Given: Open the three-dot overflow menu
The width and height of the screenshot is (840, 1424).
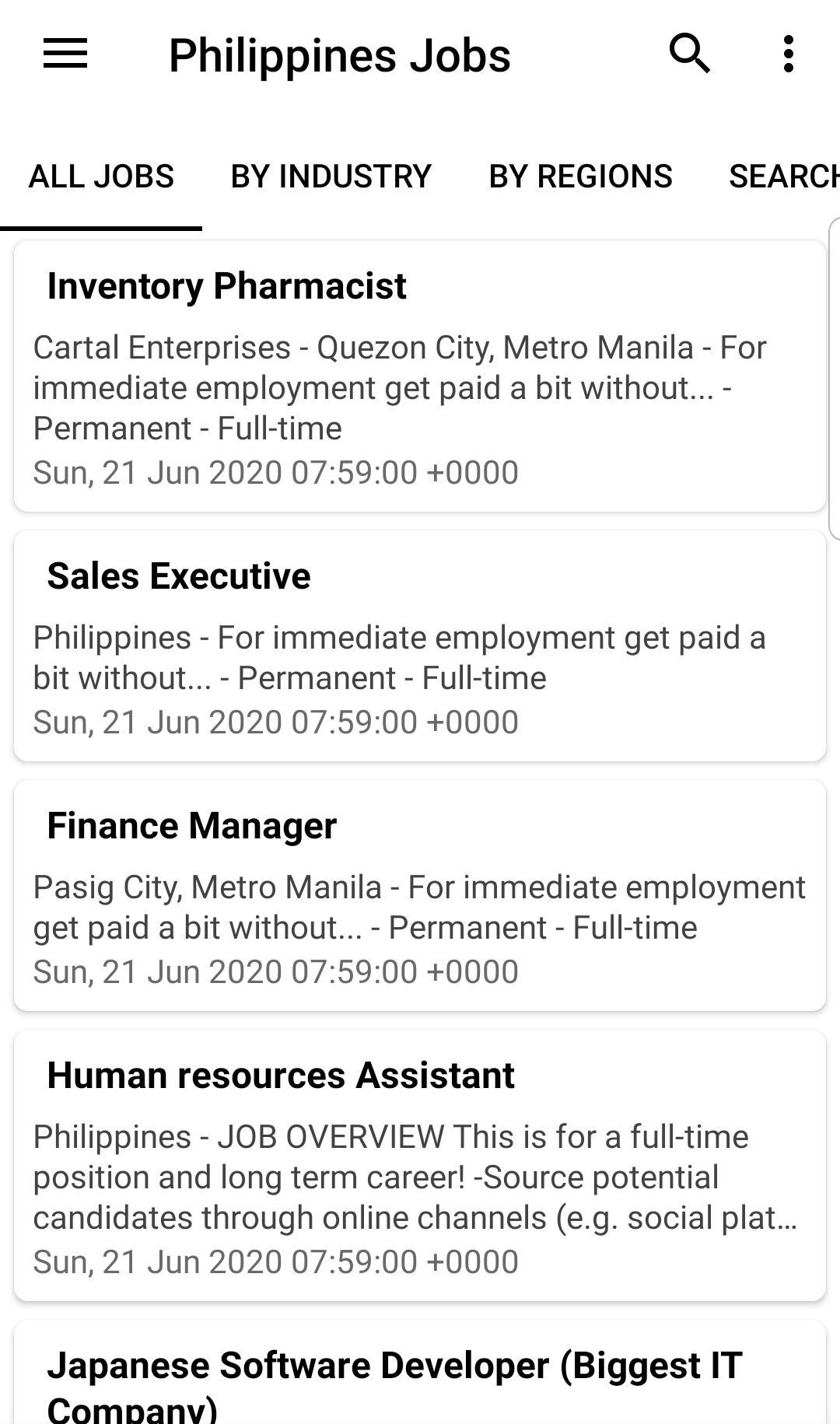Looking at the screenshot, I should (789, 54).
